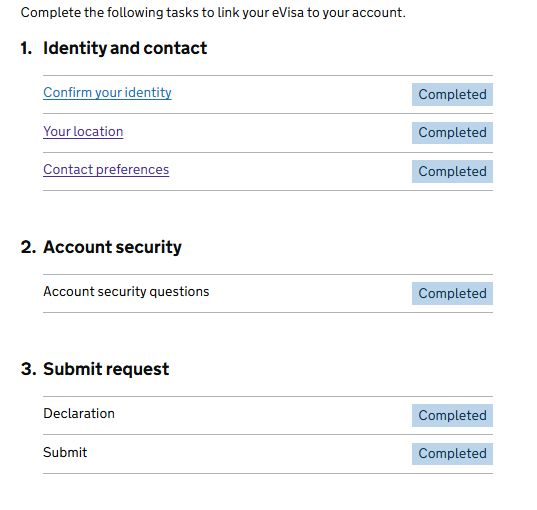
Task: Click the intro sentence about linking your eVisa
Action: [213, 13]
